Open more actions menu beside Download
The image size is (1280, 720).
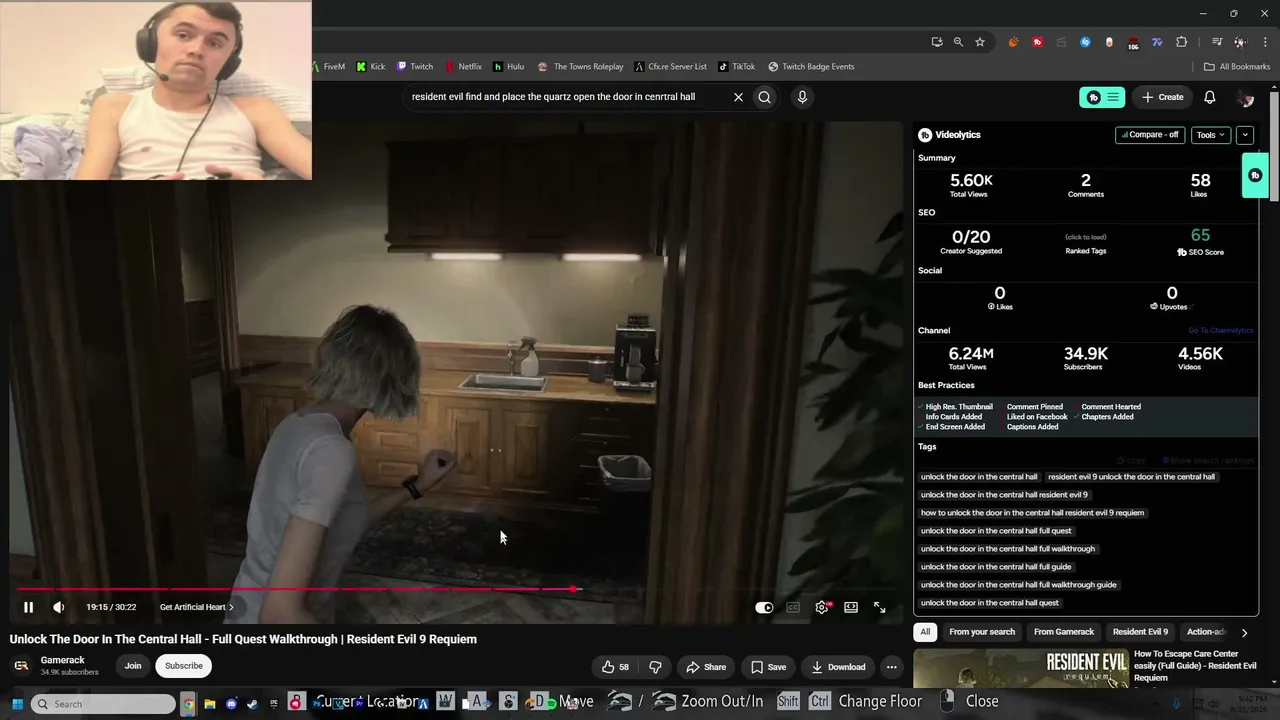click(892, 667)
